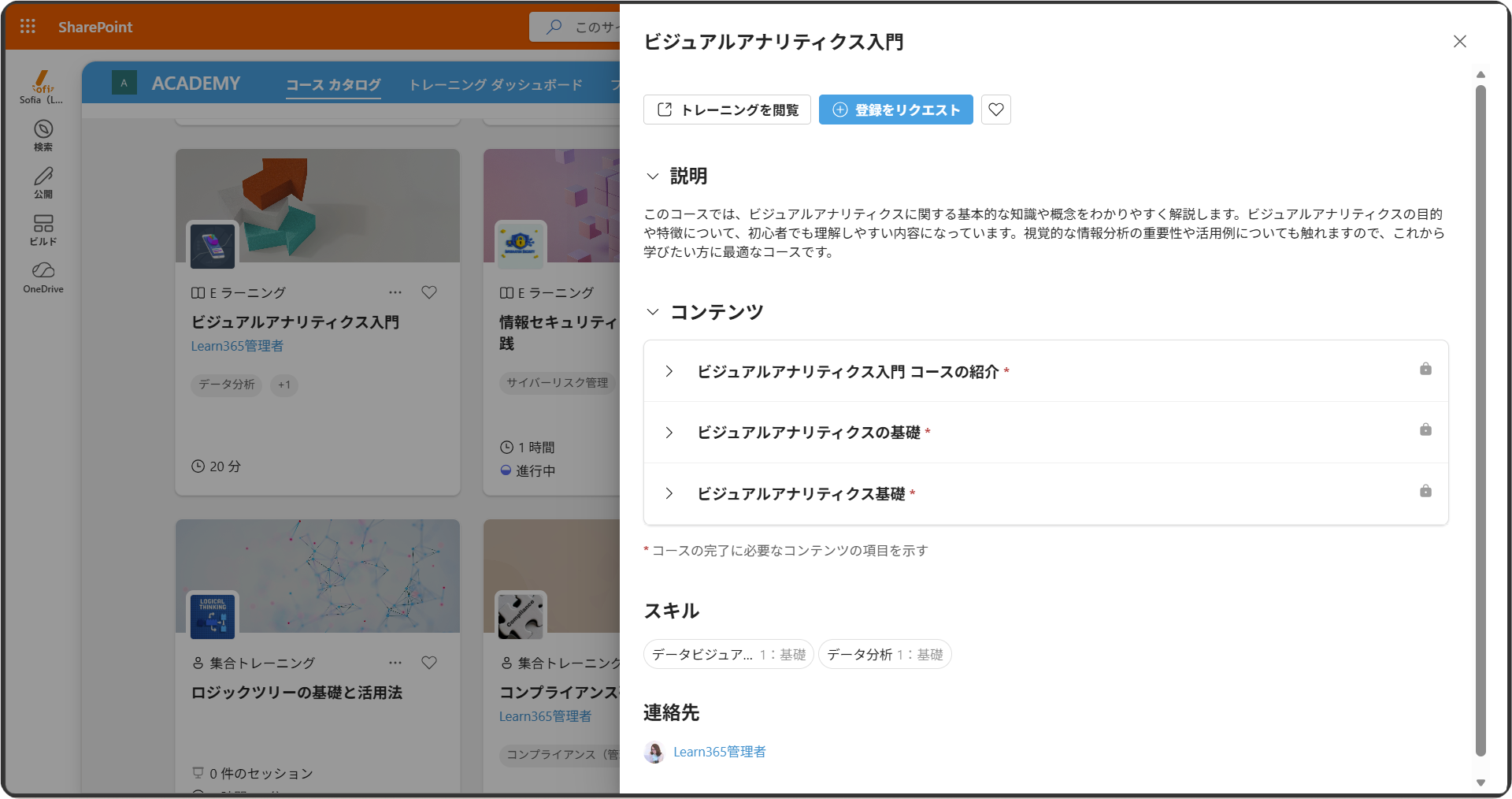This screenshot has width=1512, height=799.
Task: Click lock icon on ビジュアルアナリティクスの基礎 row
Action: [1425, 429]
